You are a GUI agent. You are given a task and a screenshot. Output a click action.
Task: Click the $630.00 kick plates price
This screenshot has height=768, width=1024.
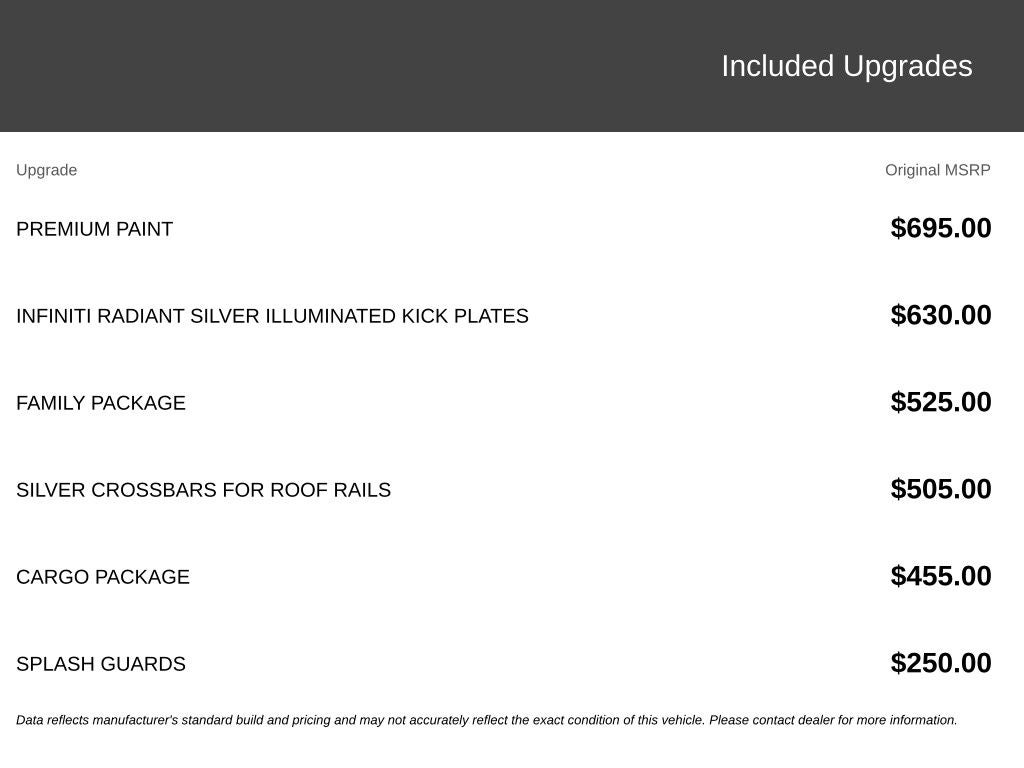940,315
